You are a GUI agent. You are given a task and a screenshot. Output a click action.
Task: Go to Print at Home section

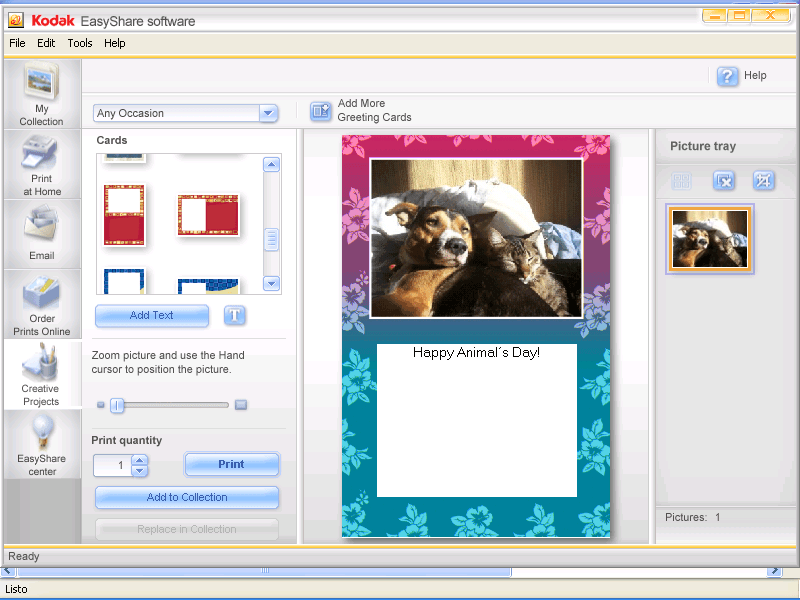point(41,165)
